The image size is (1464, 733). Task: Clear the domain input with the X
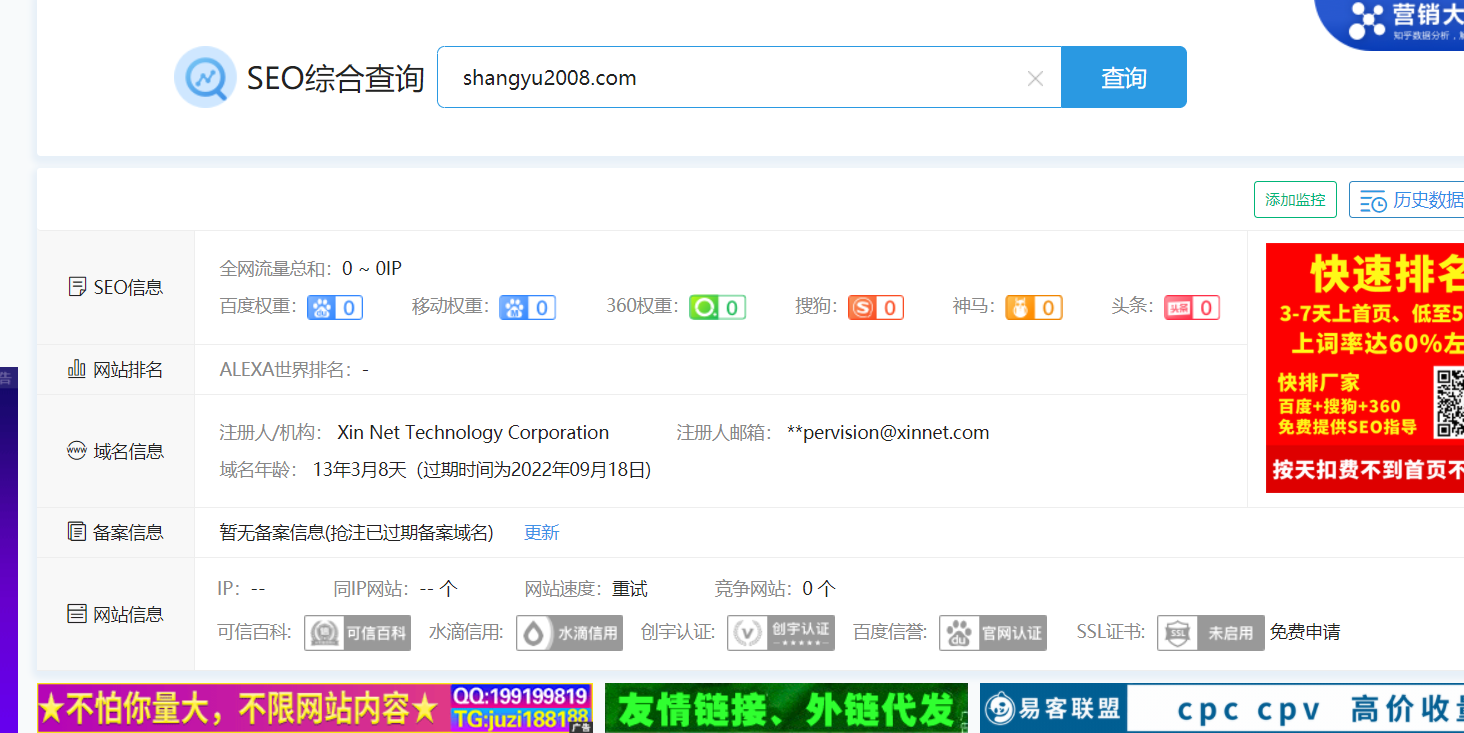click(x=1035, y=77)
